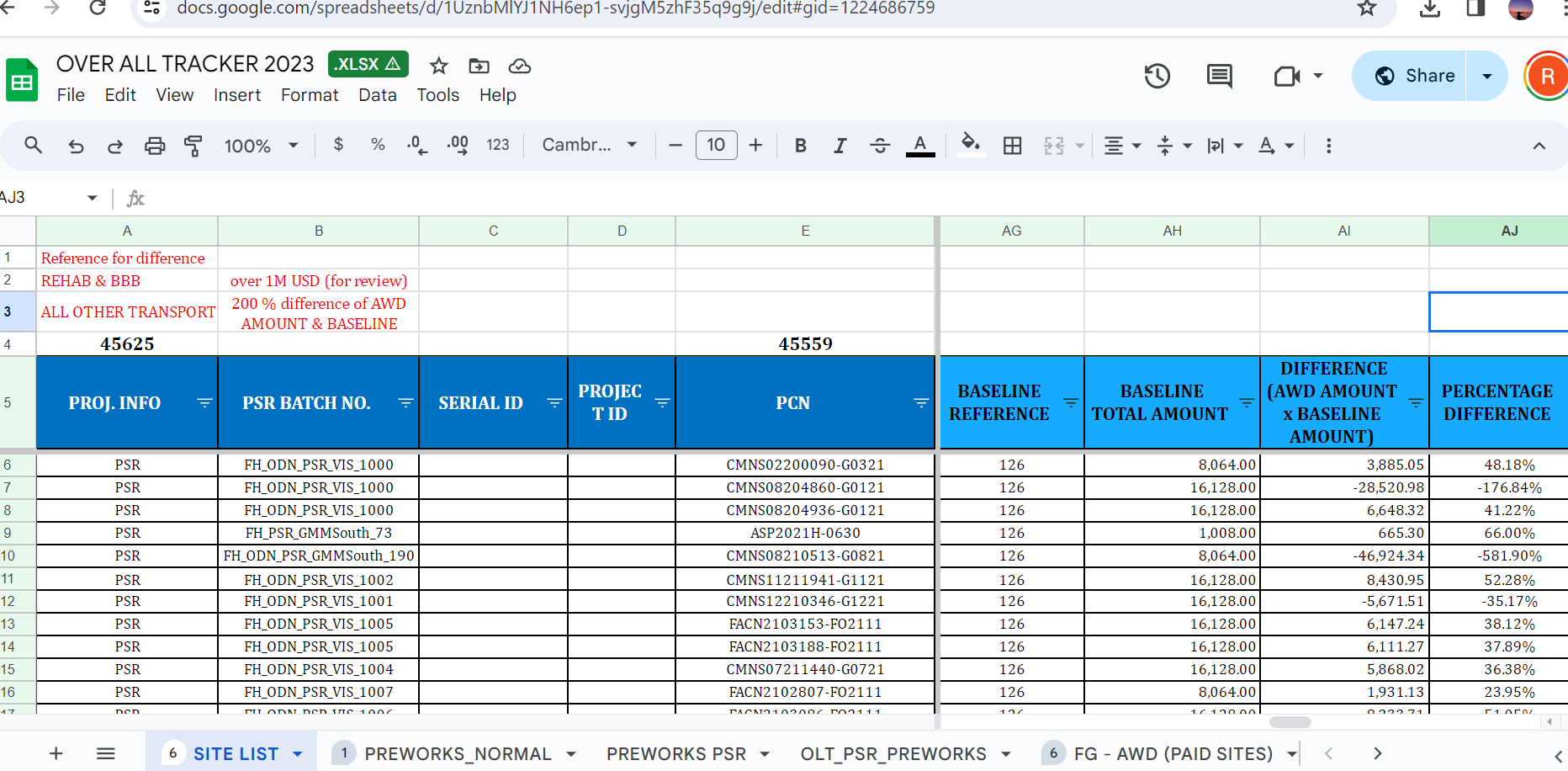
Task: Switch to PREWORKS_NORMAL sheet tab
Action: pyautogui.click(x=458, y=753)
